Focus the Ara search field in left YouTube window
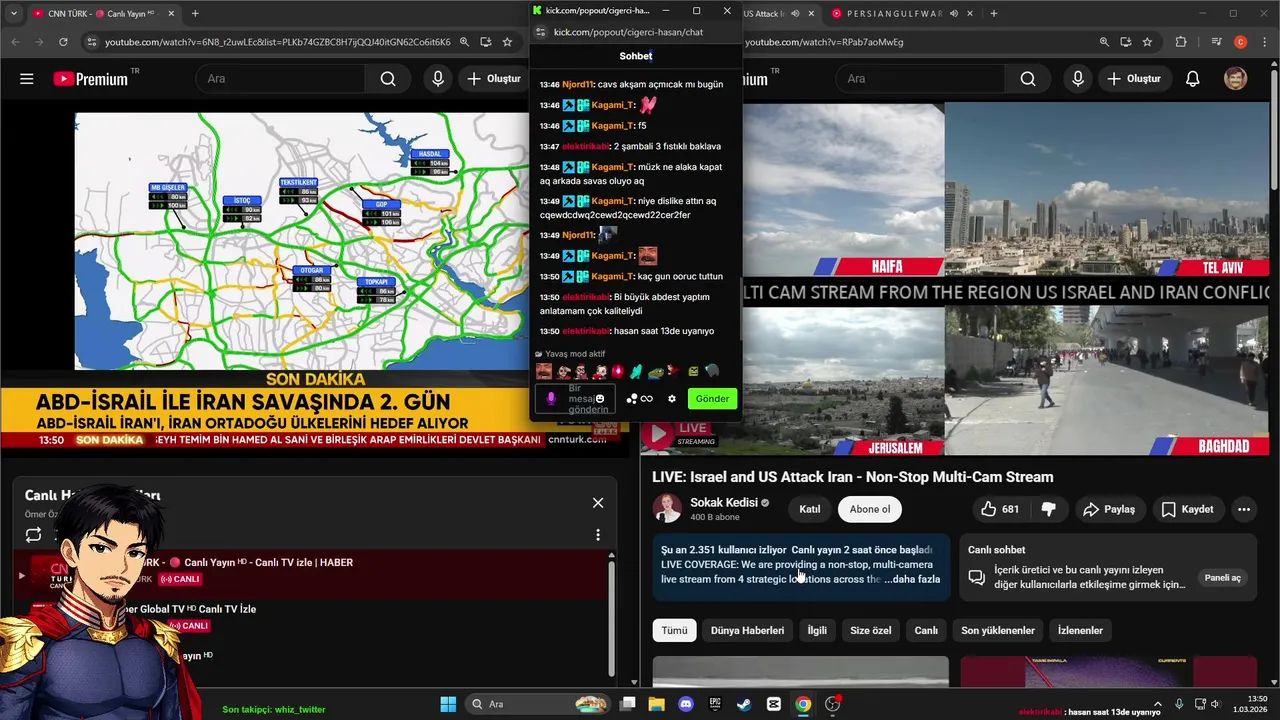 point(280,79)
